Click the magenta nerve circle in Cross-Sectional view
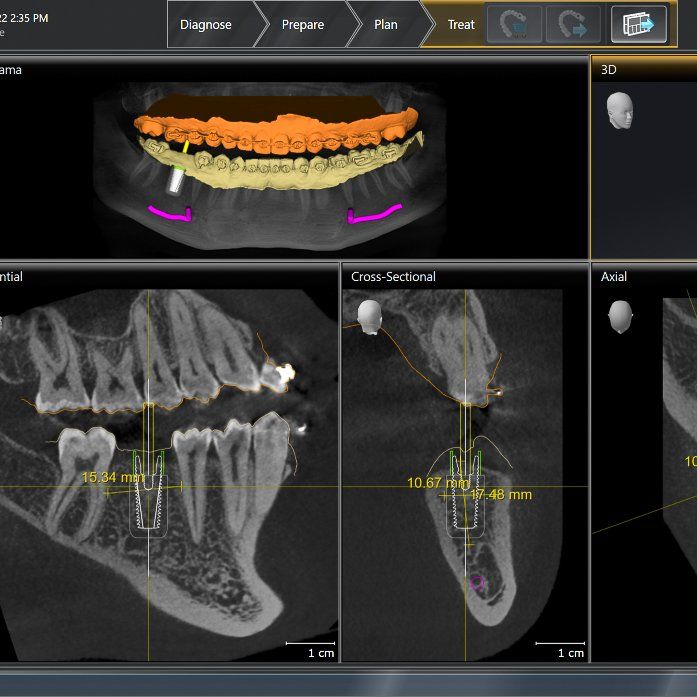 477,582
